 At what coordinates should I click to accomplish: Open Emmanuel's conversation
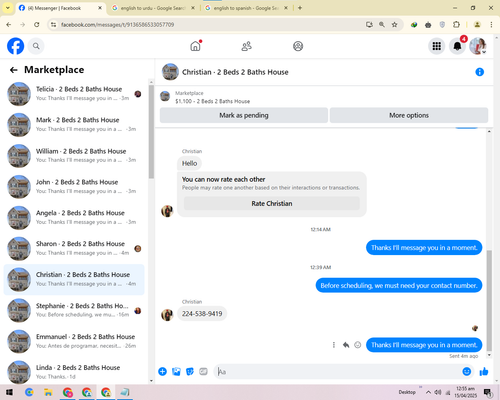coord(74,341)
